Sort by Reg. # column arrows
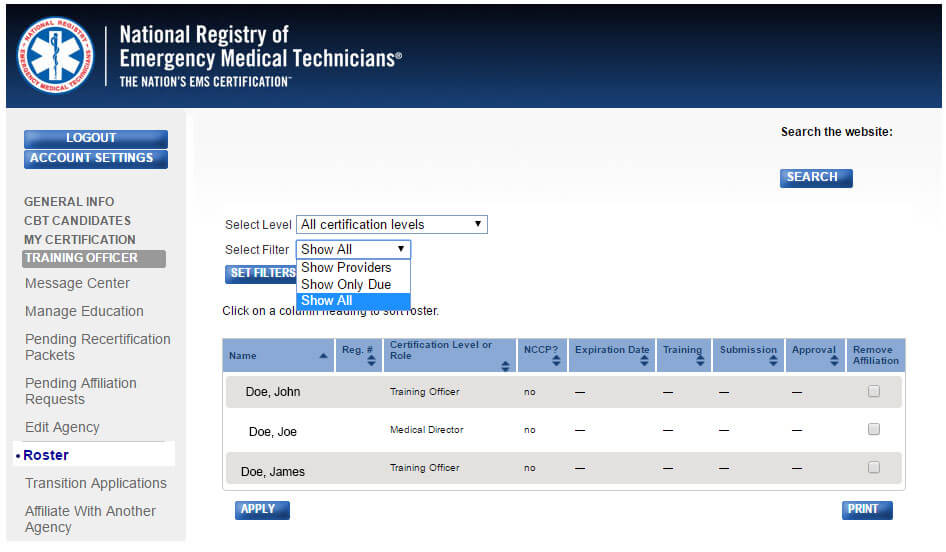The image size is (946, 552). [372, 360]
